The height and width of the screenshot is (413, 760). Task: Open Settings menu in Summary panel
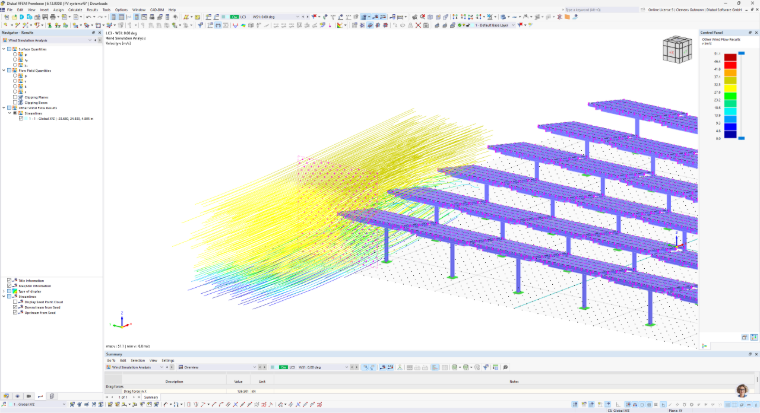168,361
